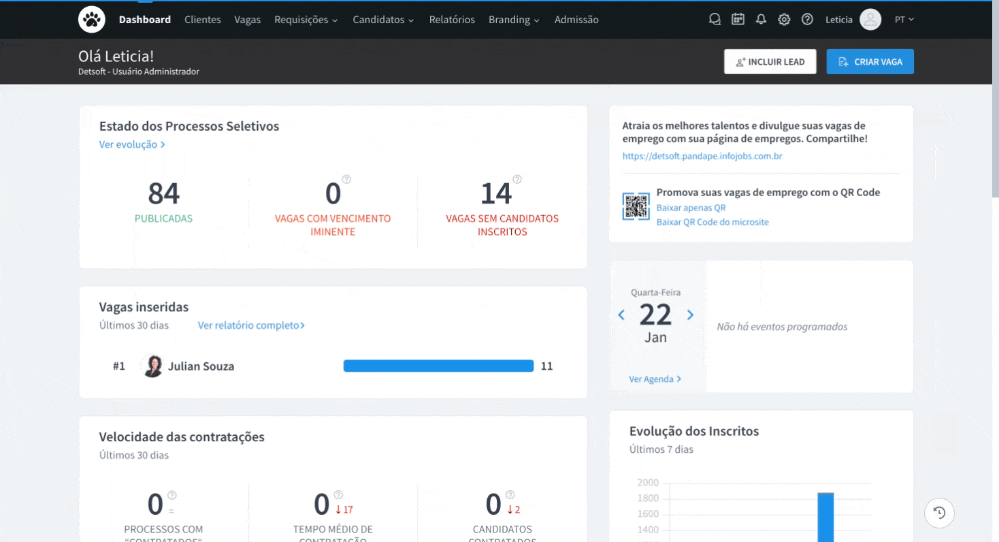The height and width of the screenshot is (542, 999).
Task: Click the Ver relatório completo link
Action: click(251, 325)
